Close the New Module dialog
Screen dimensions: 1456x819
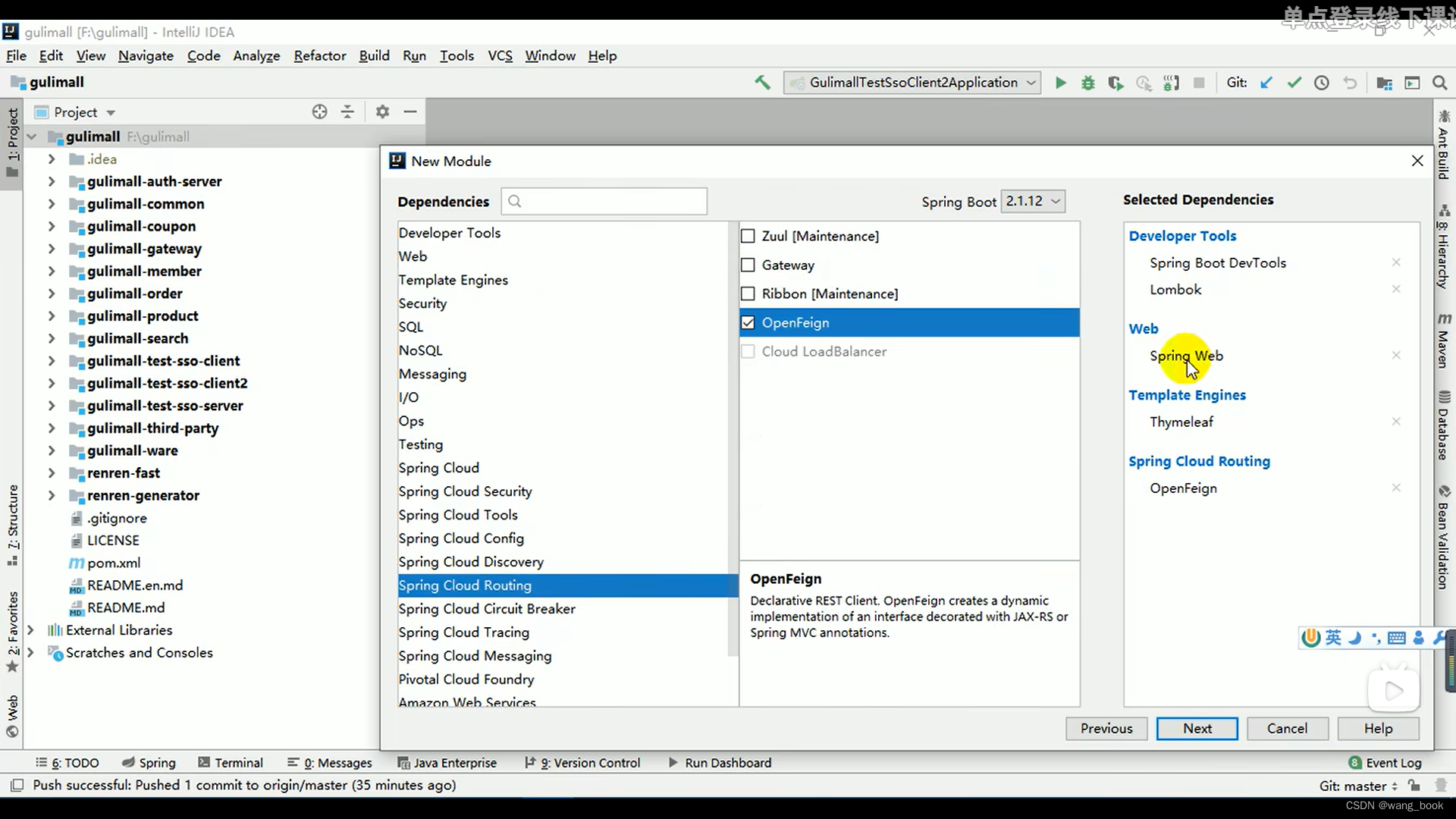[x=1417, y=161]
